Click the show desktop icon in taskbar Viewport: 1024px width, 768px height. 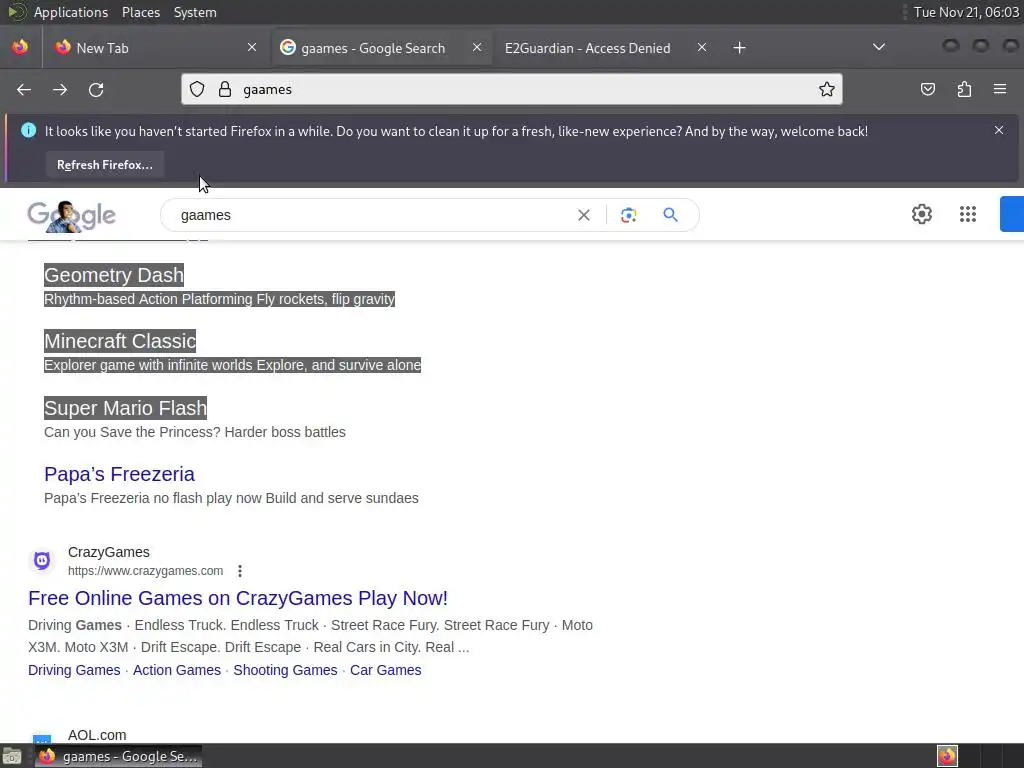point(12,757)
